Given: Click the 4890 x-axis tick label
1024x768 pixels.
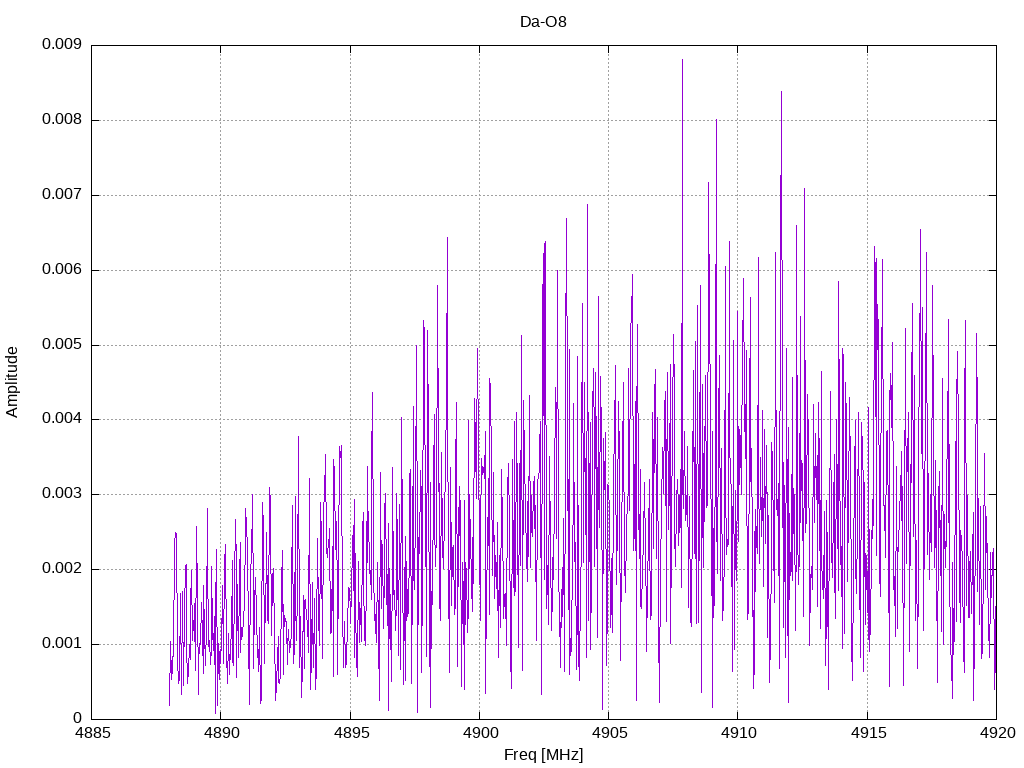Looking at the screenshot, I should coord(221,733).
